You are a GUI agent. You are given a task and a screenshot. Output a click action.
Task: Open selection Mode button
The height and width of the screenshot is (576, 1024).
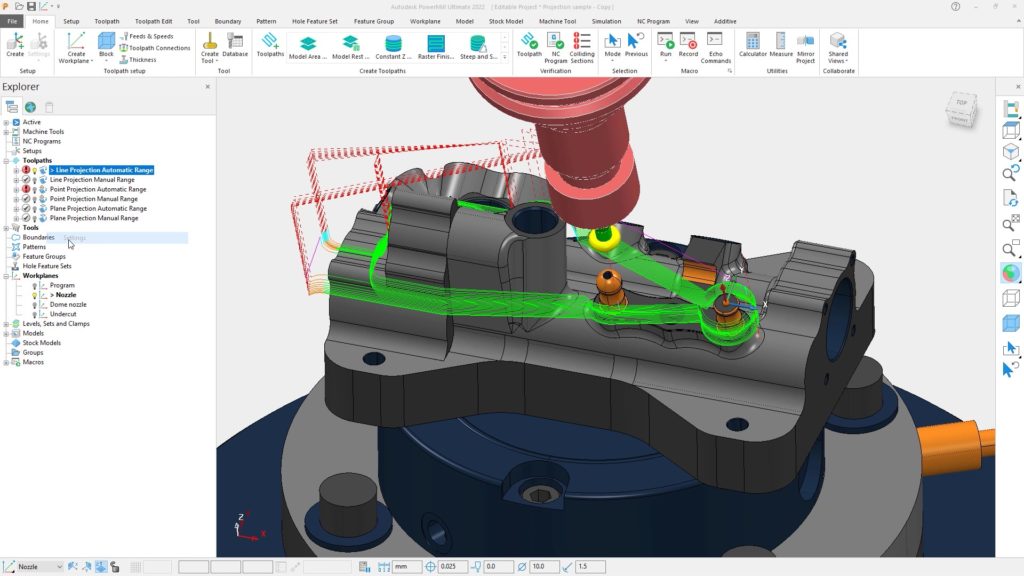click(612, 48)
